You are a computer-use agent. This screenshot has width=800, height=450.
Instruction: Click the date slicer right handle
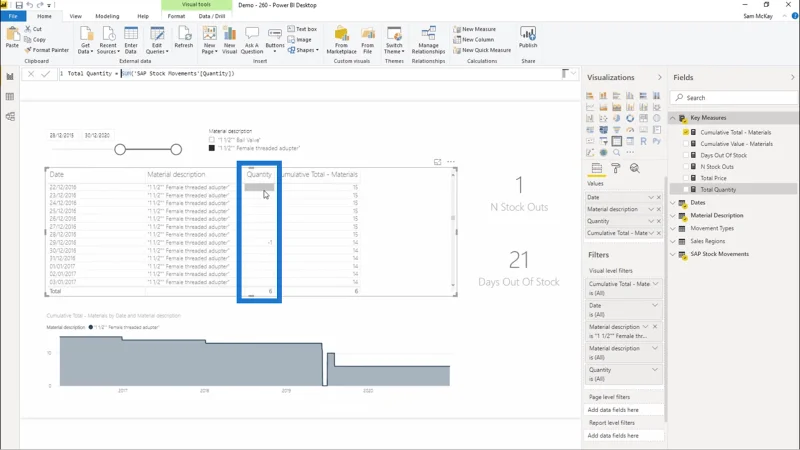(x=176, y=149)
